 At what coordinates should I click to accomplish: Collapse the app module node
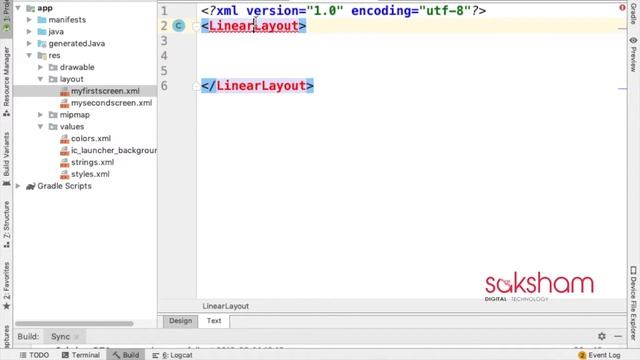tap(18, 8)
